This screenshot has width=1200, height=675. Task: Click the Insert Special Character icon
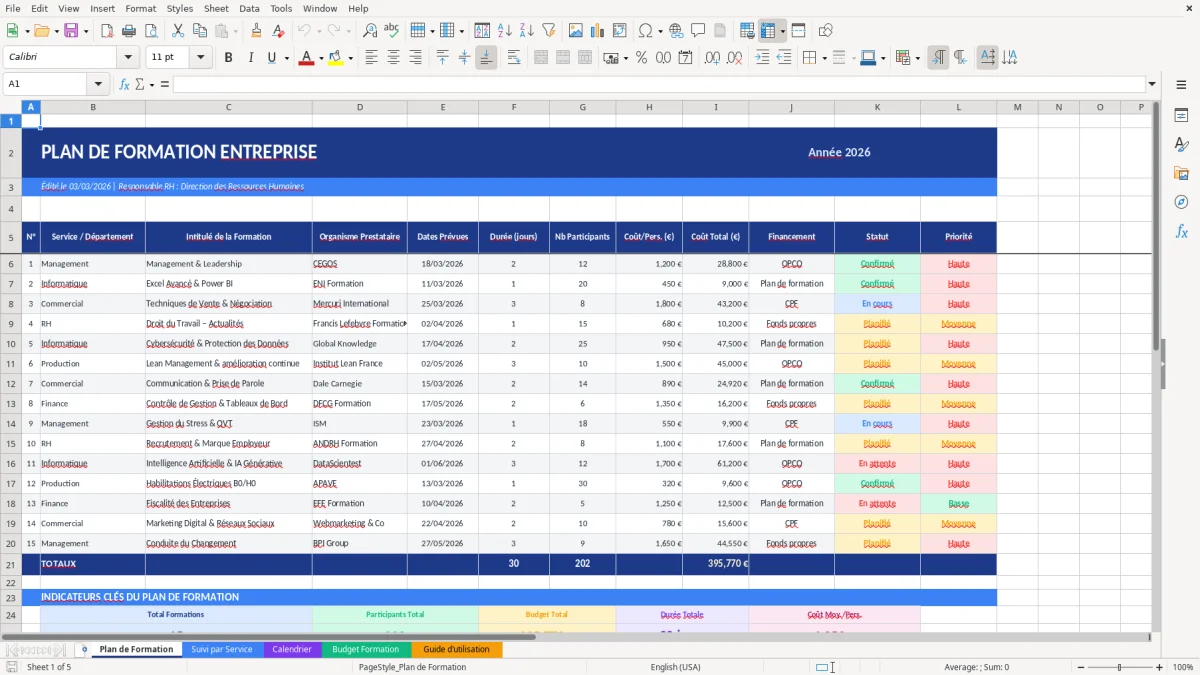[645, 30]
